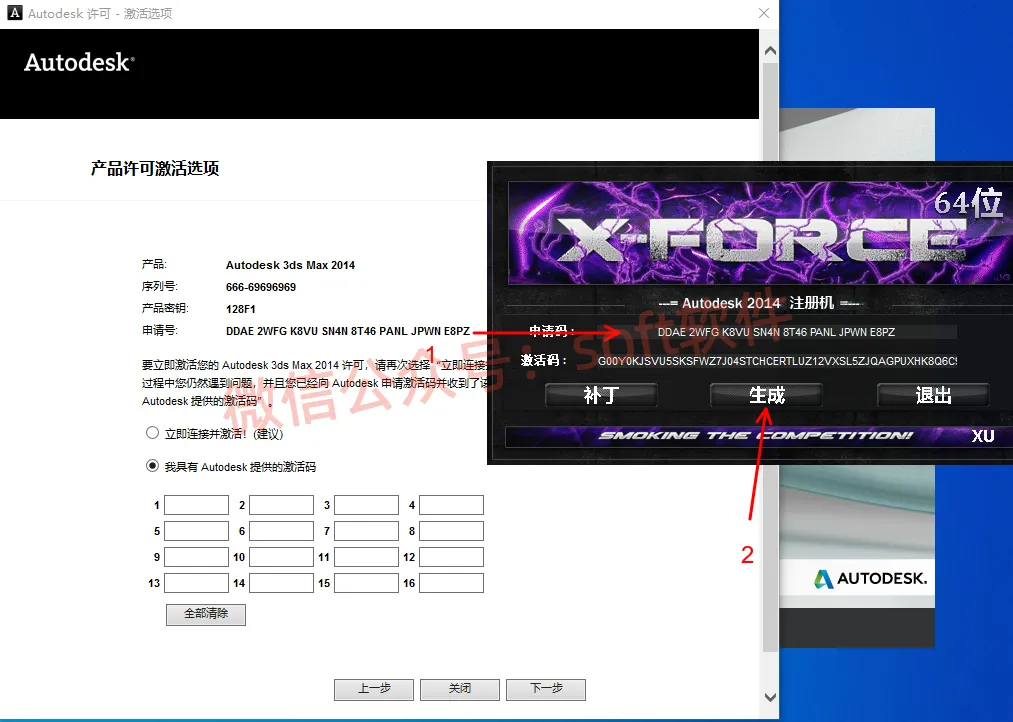Click 生成 generate button in keygen
The height and width of the screenshot is (722, 1013).
coord(766,395)
